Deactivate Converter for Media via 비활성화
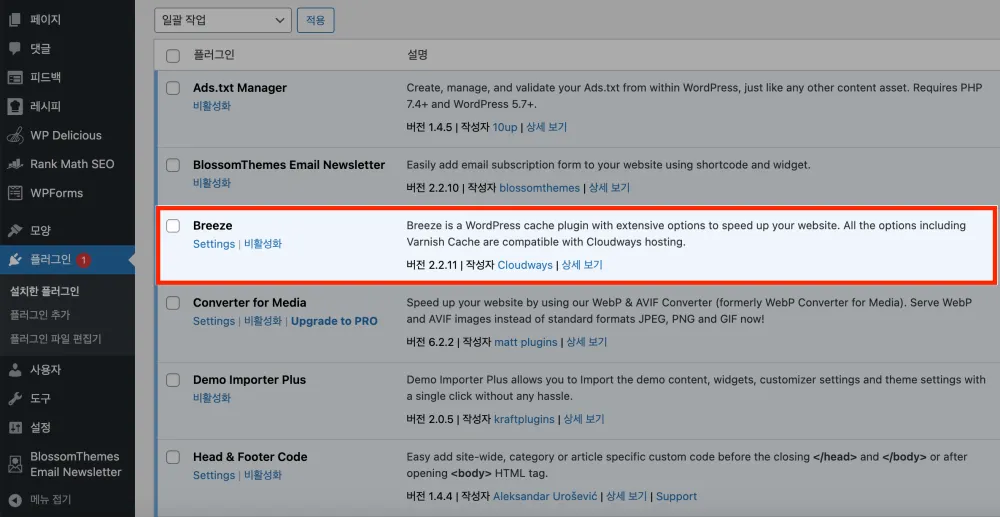 point(263,321)
